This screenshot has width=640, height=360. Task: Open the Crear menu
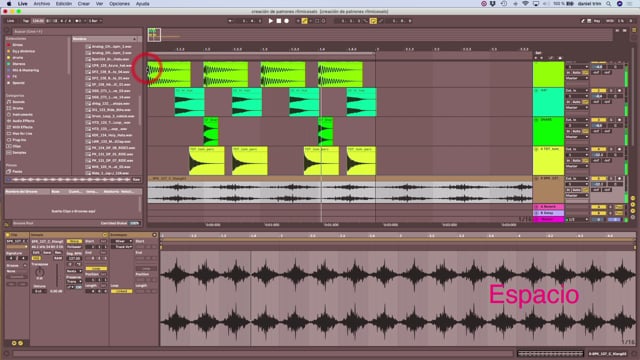[x=84, y=4]
